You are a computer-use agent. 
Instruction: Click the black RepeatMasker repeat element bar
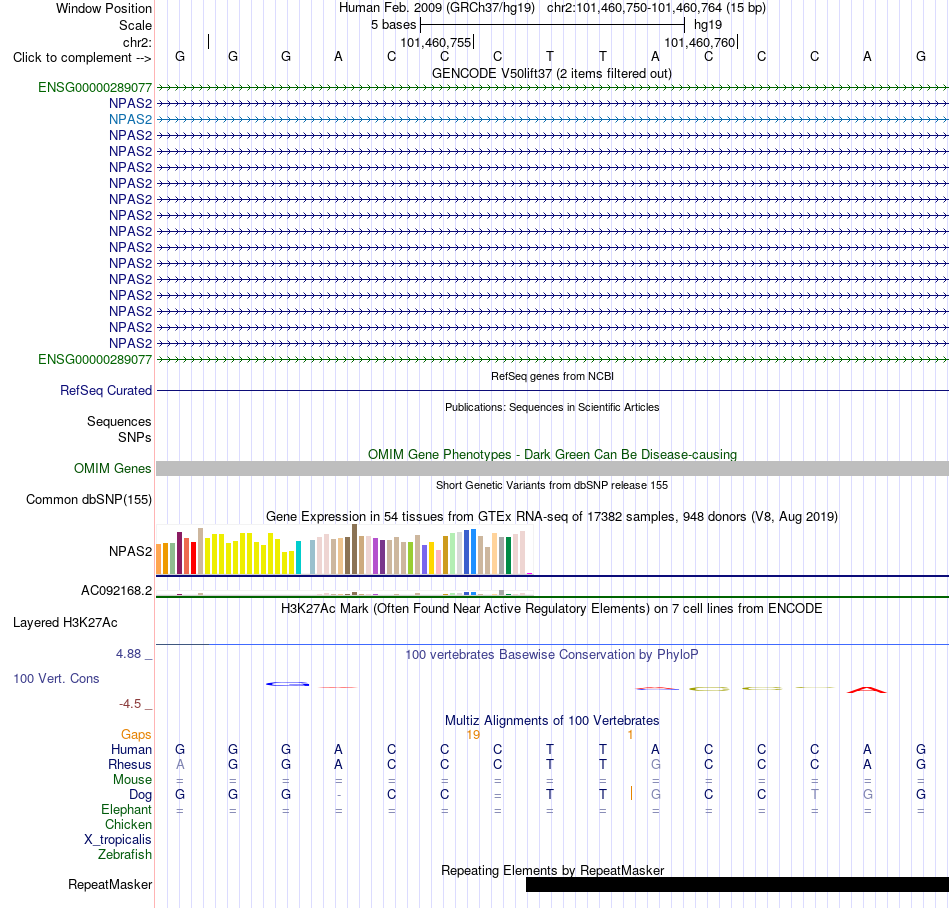pos(737,884)
